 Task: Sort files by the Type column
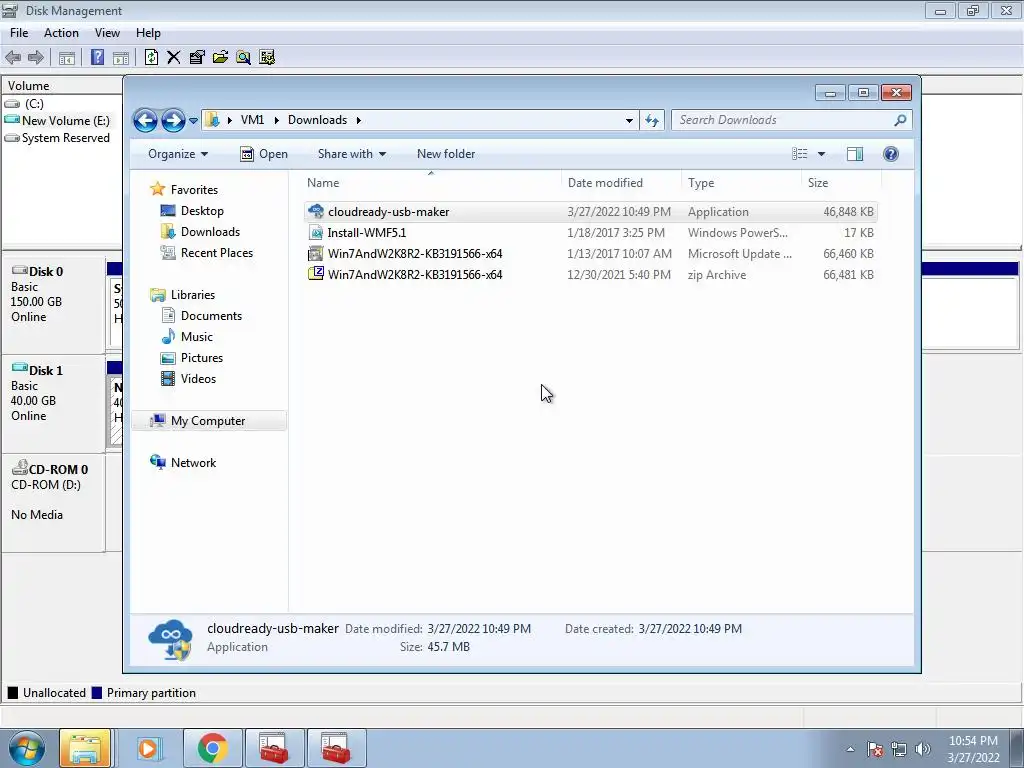click(x=741, y=183)
